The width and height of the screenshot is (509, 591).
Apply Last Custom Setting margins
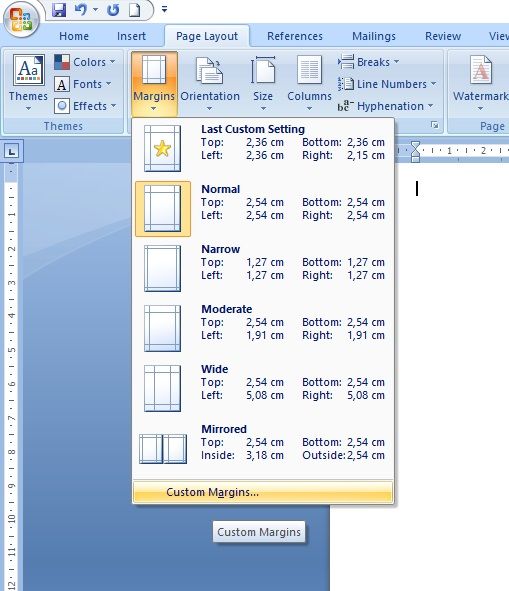pos(263,148)
